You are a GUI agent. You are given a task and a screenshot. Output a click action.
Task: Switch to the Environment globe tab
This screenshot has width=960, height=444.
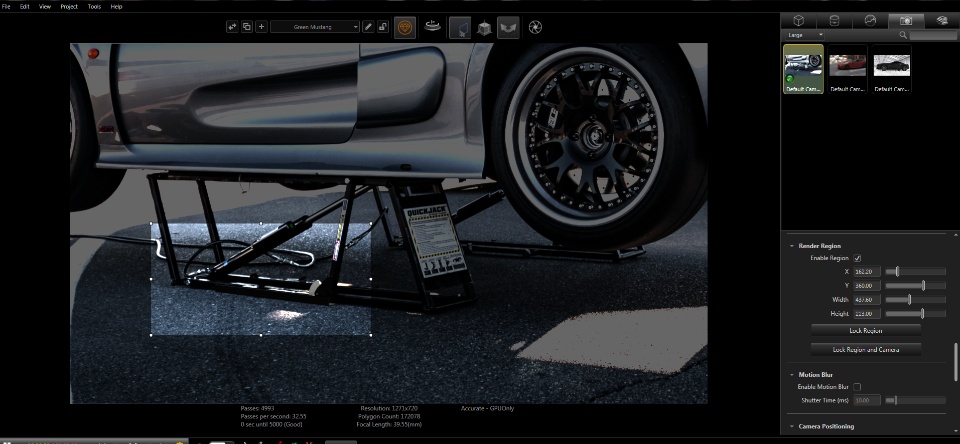tap(870, 21)
